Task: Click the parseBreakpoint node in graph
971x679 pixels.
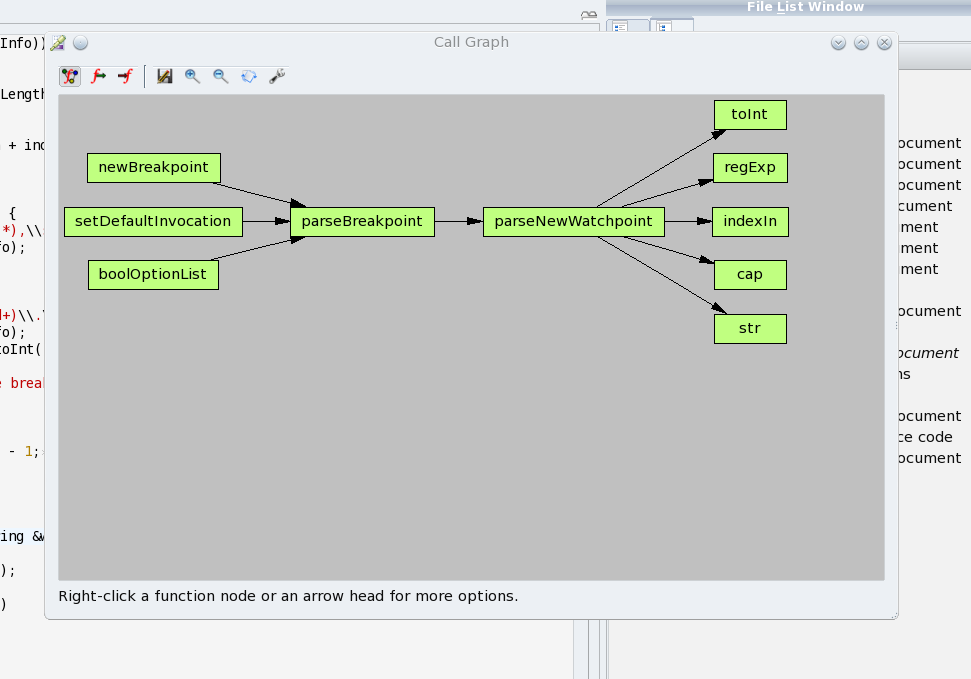Action: pos(362,222)
